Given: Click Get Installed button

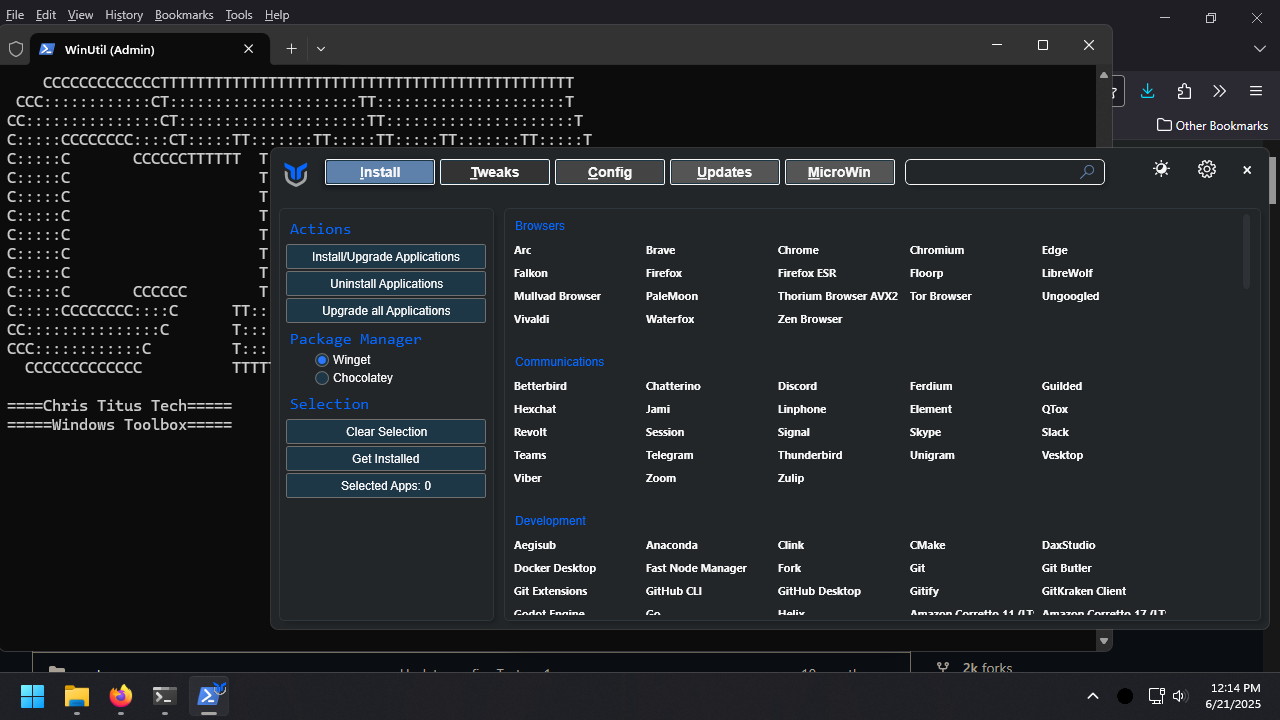Looking at the screenshot, I should [386, 459].
